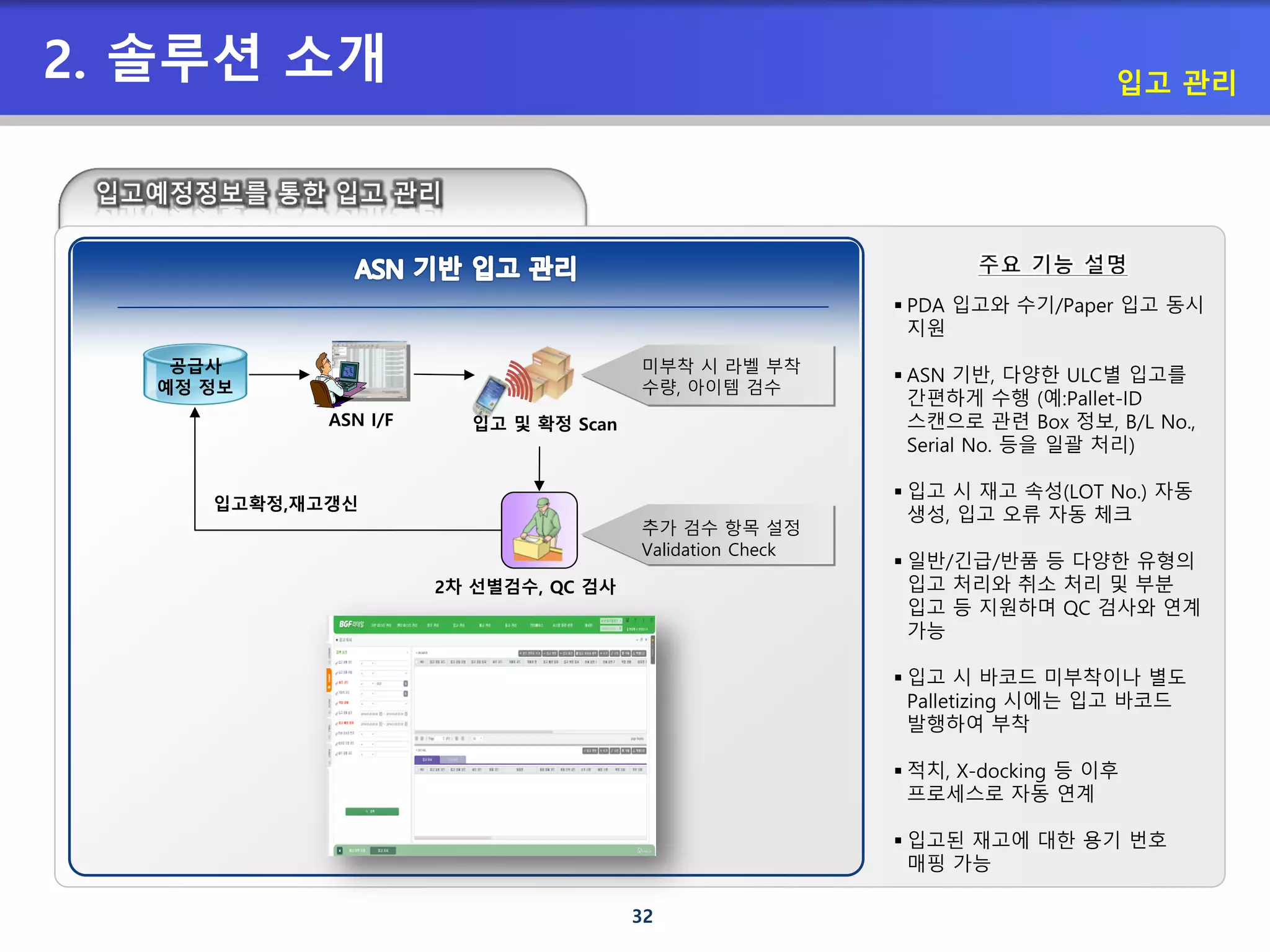Open the embedded BGF Retail screenshot thumbnail

[492, 736]
